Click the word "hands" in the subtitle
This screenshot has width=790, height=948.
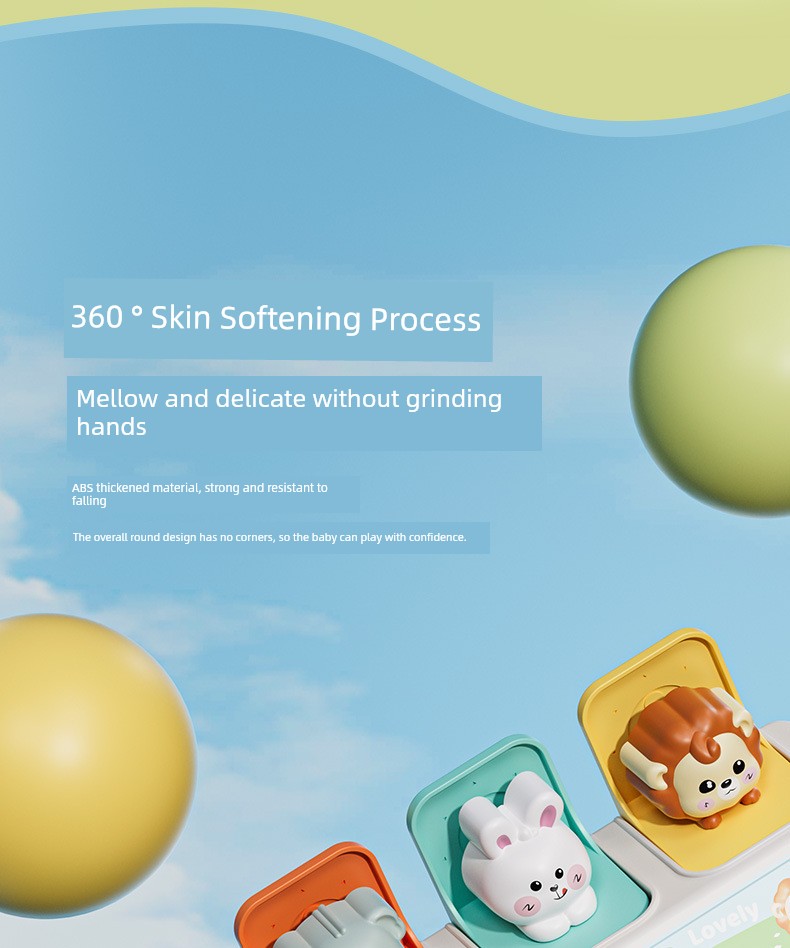coord(111,427)
